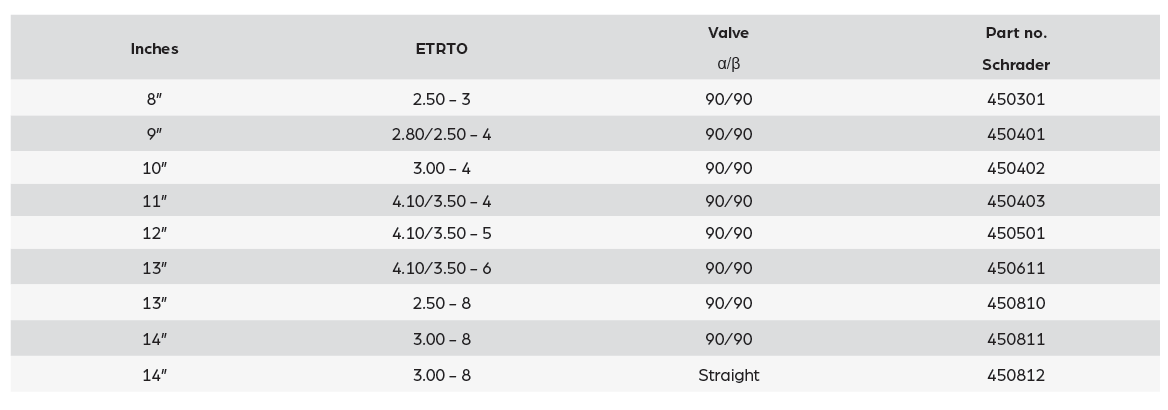
Task: Select part number 450810
Action: [x=1015, y=304]
